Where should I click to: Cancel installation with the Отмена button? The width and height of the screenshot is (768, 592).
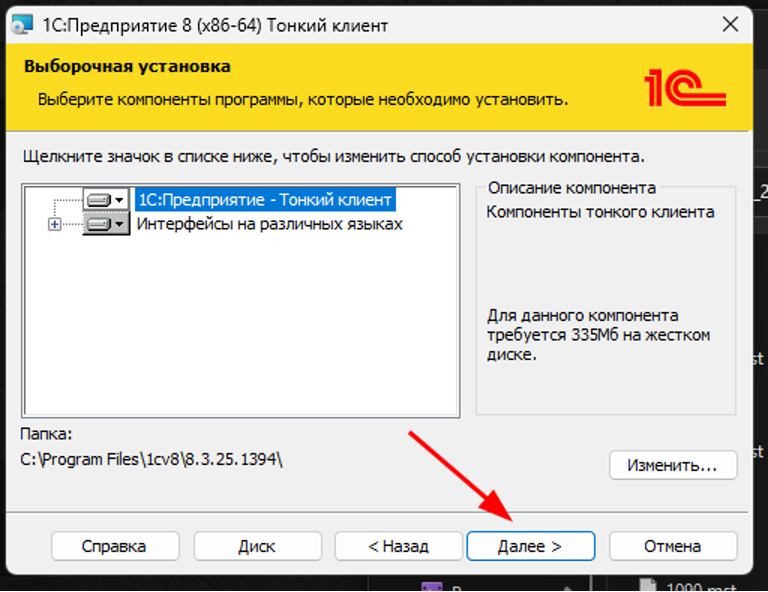pyautogui.click(x=672, y=546)
